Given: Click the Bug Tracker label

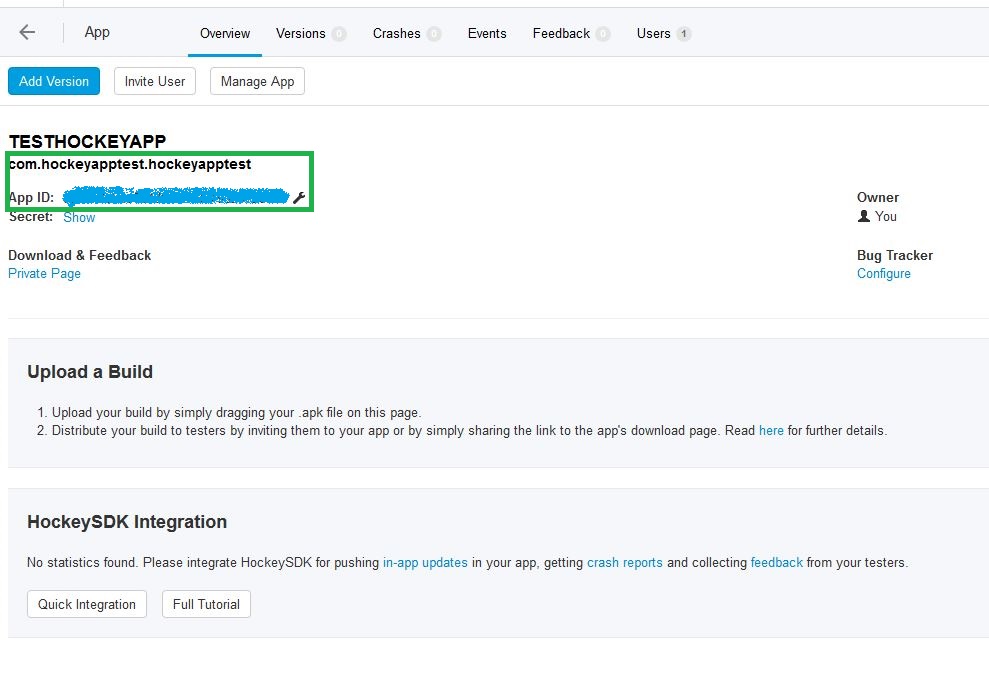Looking at the screenshot, I should (x=894, y=255).
